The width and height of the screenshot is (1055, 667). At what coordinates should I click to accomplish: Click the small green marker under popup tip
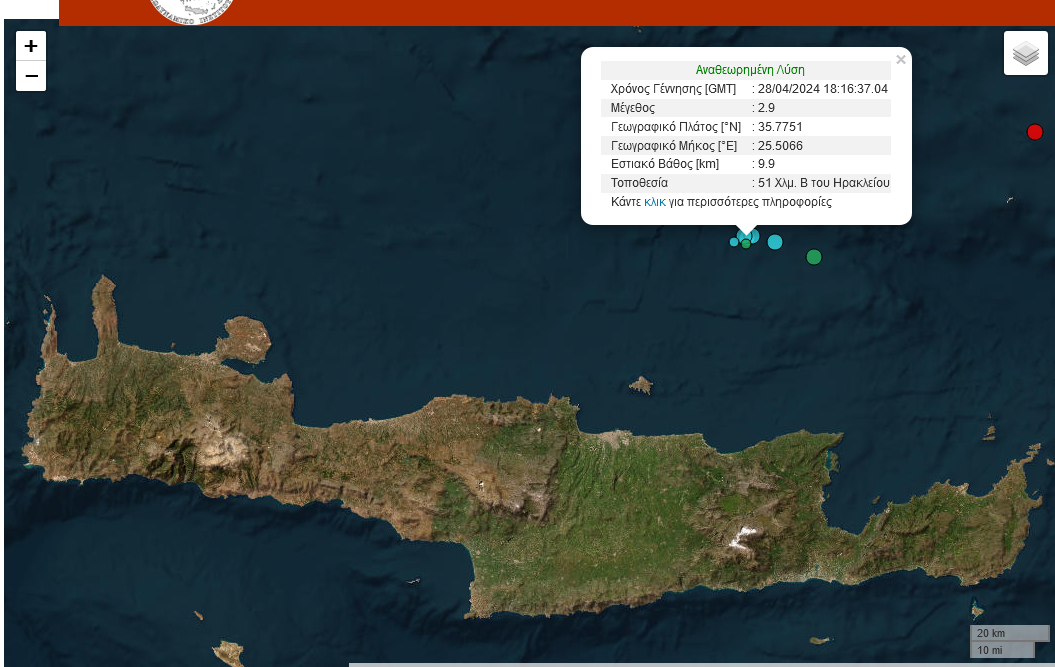pos(746,244)
